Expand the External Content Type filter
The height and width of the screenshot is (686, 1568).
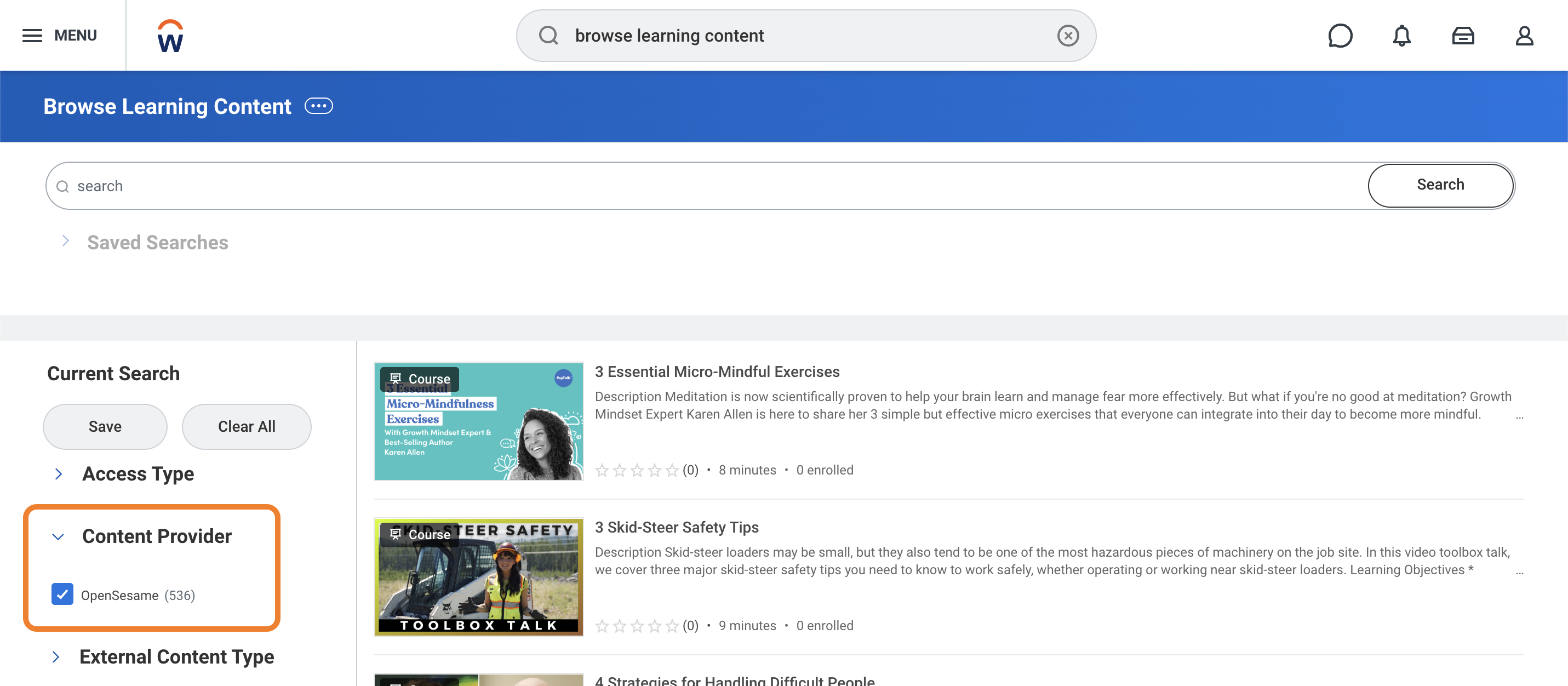[56, 657]
